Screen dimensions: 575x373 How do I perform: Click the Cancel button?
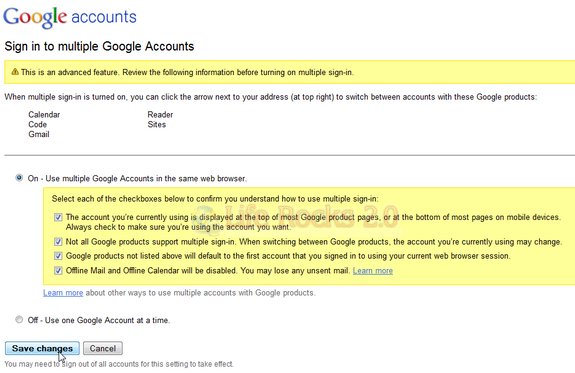(103, 348)
